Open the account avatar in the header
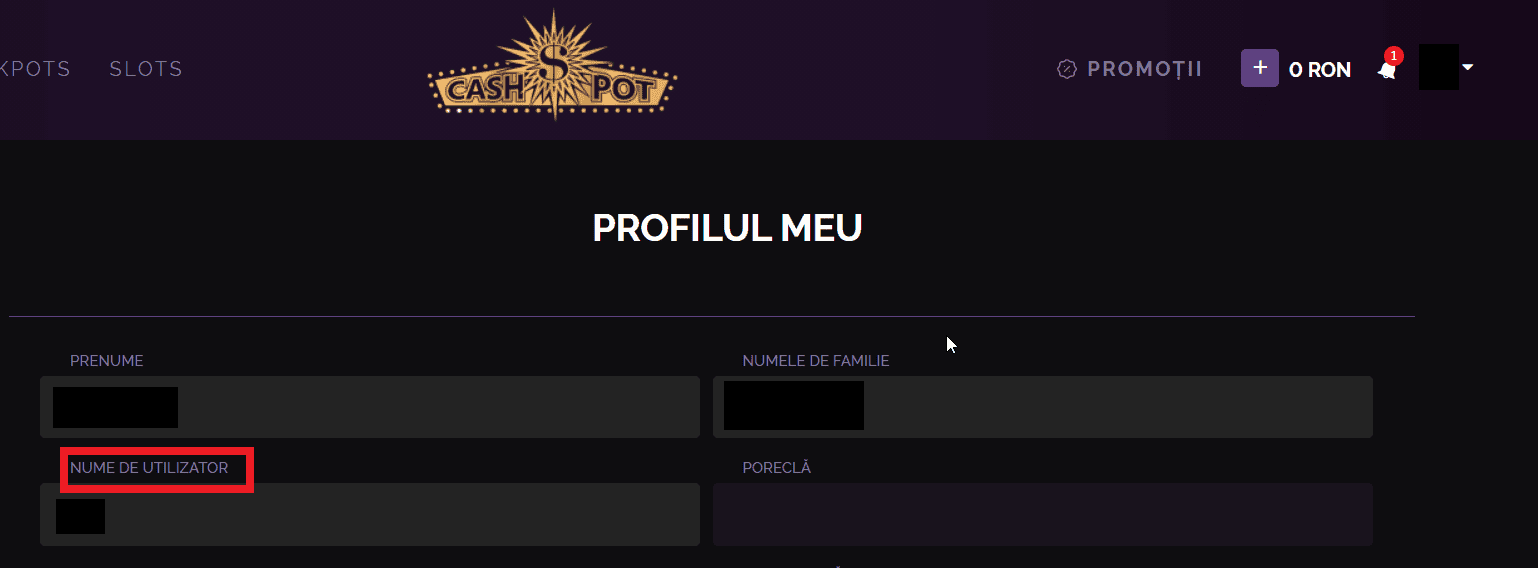The width and height of the screenshot is (1538, 568). pos(1438,67)
